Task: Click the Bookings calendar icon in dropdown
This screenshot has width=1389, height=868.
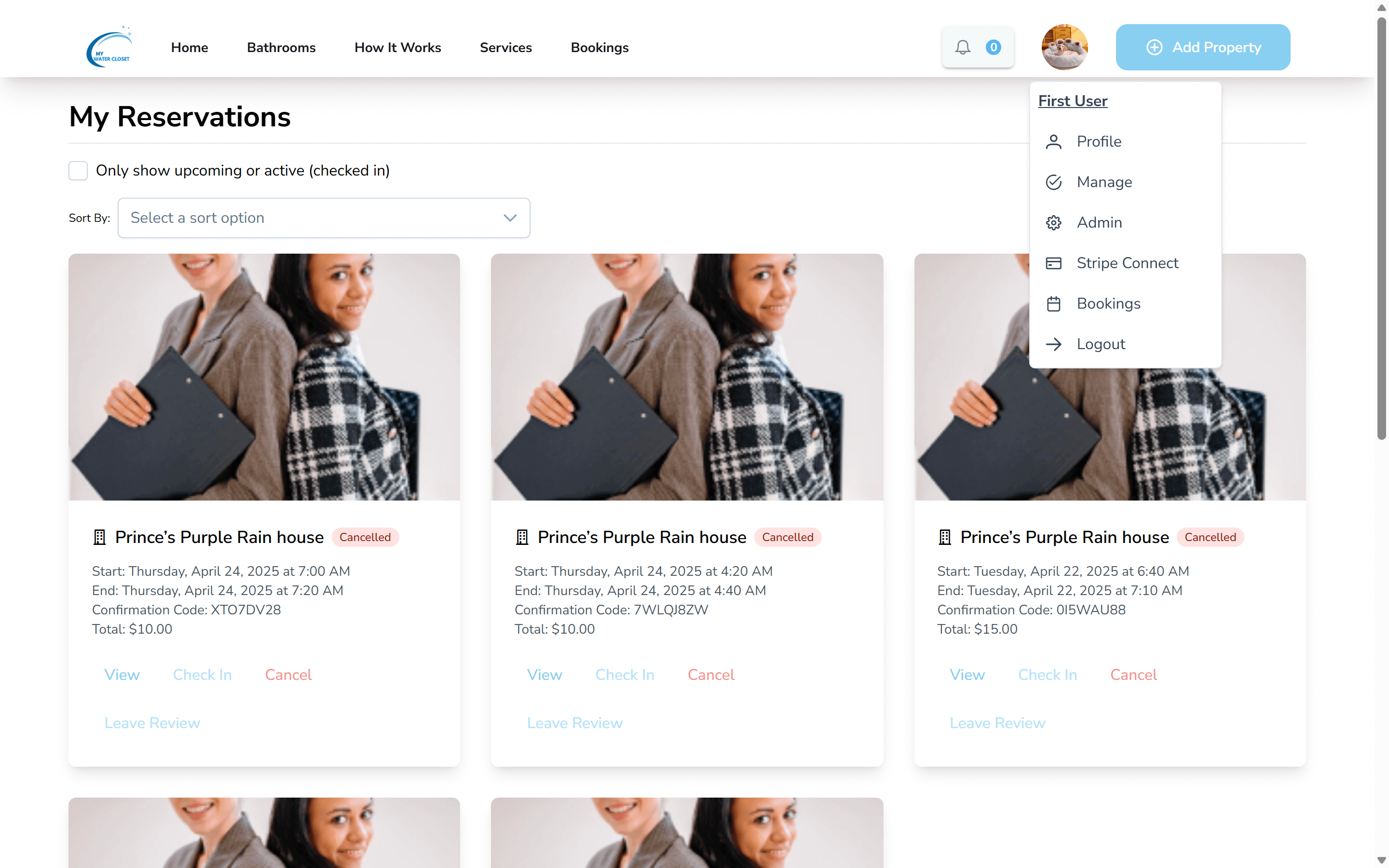Action: [x=1053, y=304]
